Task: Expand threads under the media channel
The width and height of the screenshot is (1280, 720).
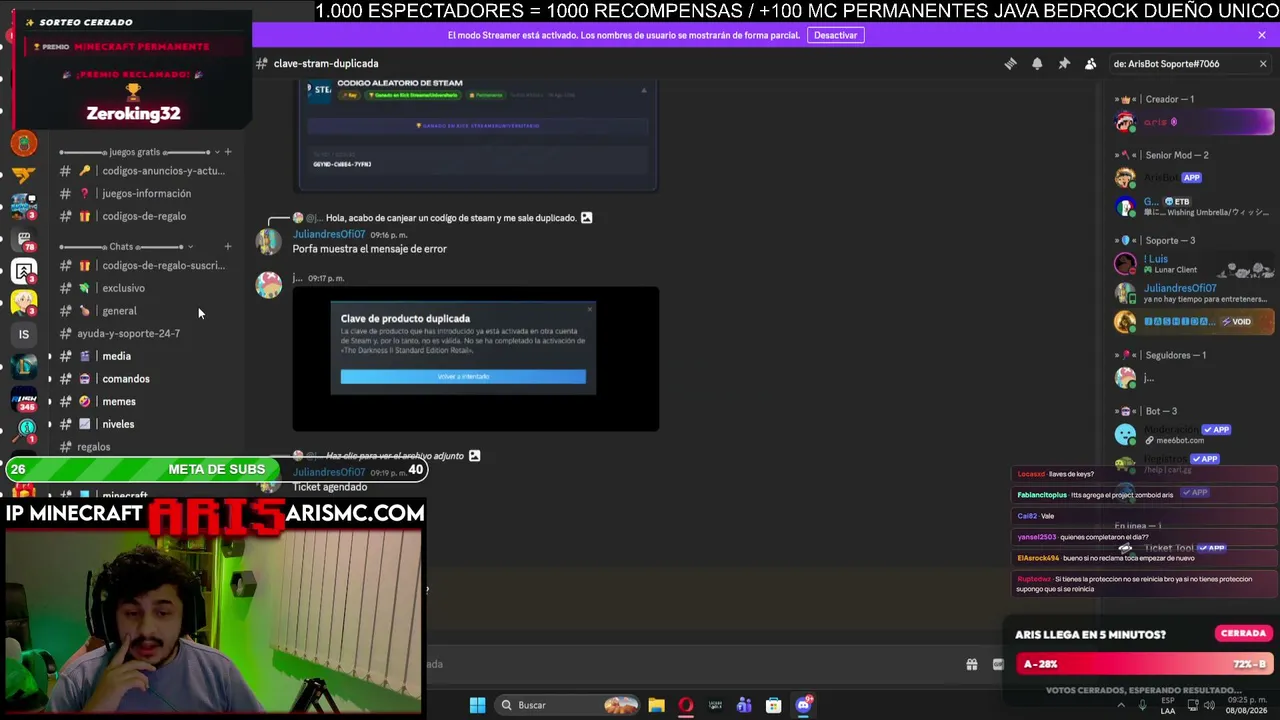Action: point(50,356)
